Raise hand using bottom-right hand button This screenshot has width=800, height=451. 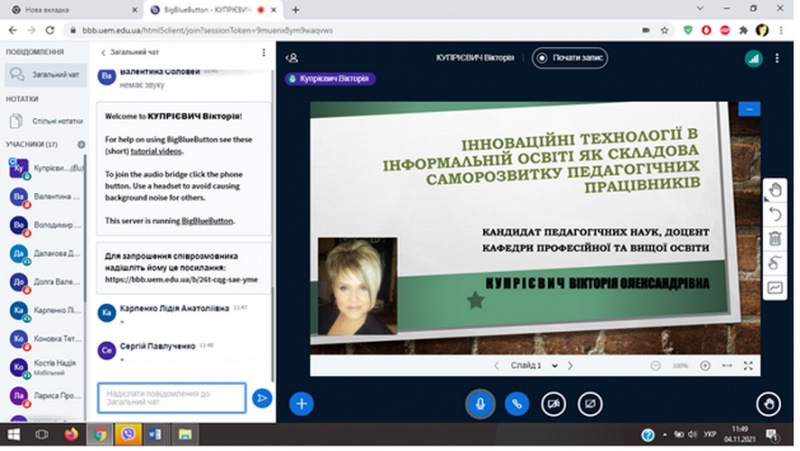pyautogui.click(x=768, y=404)
